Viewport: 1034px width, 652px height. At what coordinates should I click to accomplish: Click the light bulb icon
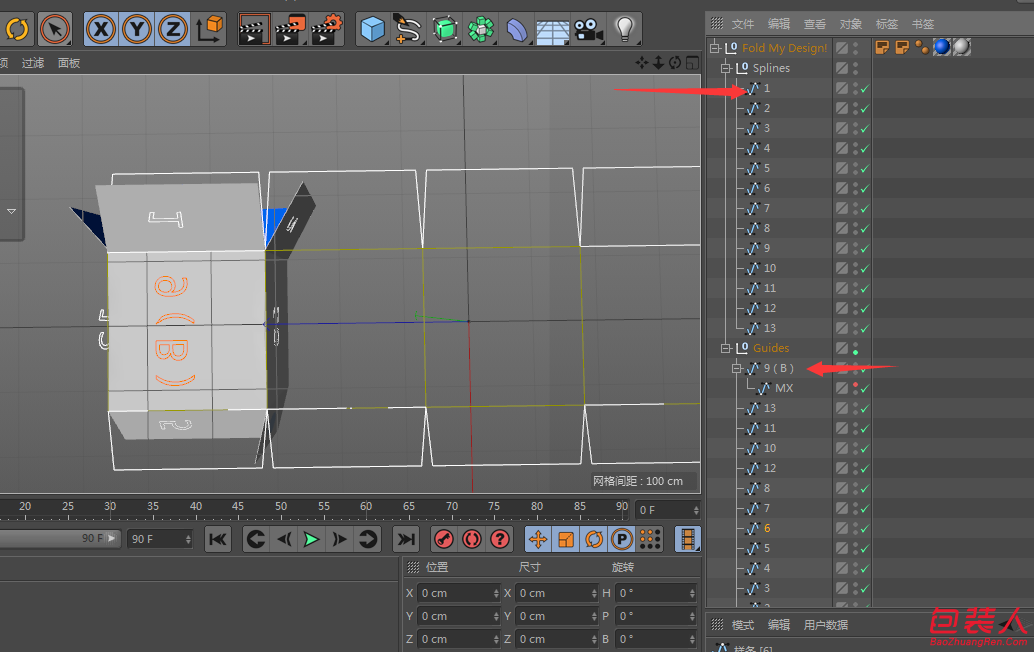pyautogui.click(x=624, y=29)
